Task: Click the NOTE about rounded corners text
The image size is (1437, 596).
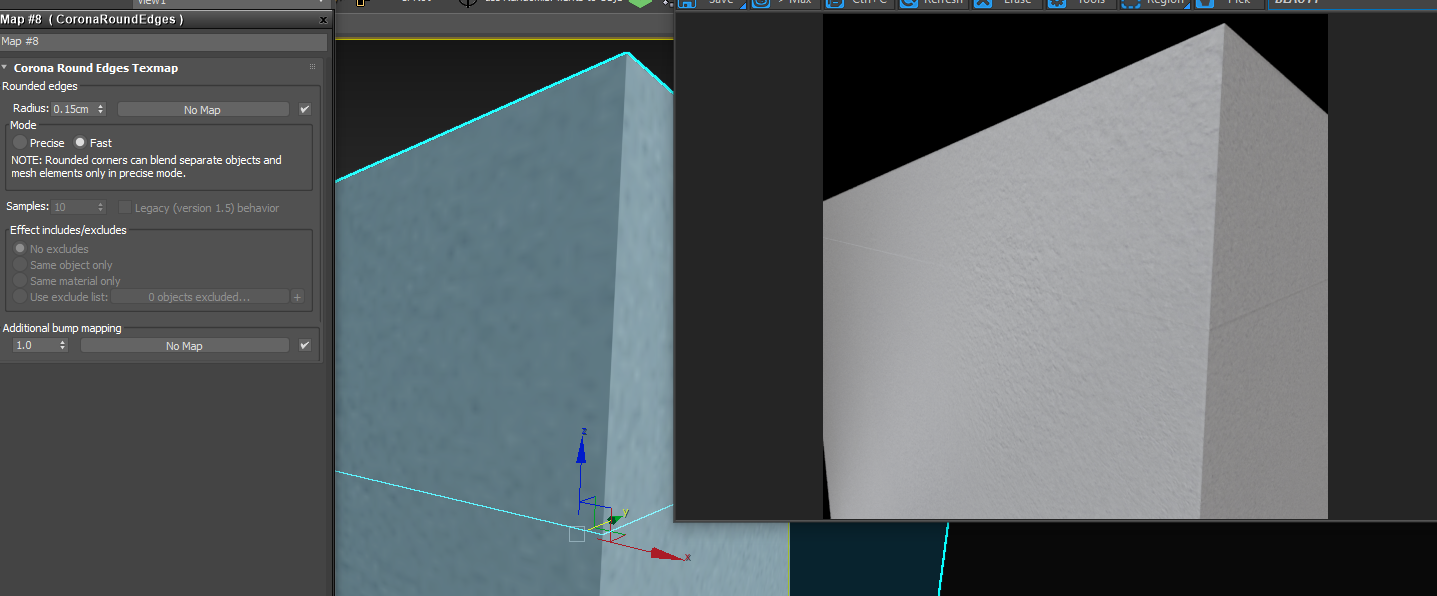Action: pos(146,166)
